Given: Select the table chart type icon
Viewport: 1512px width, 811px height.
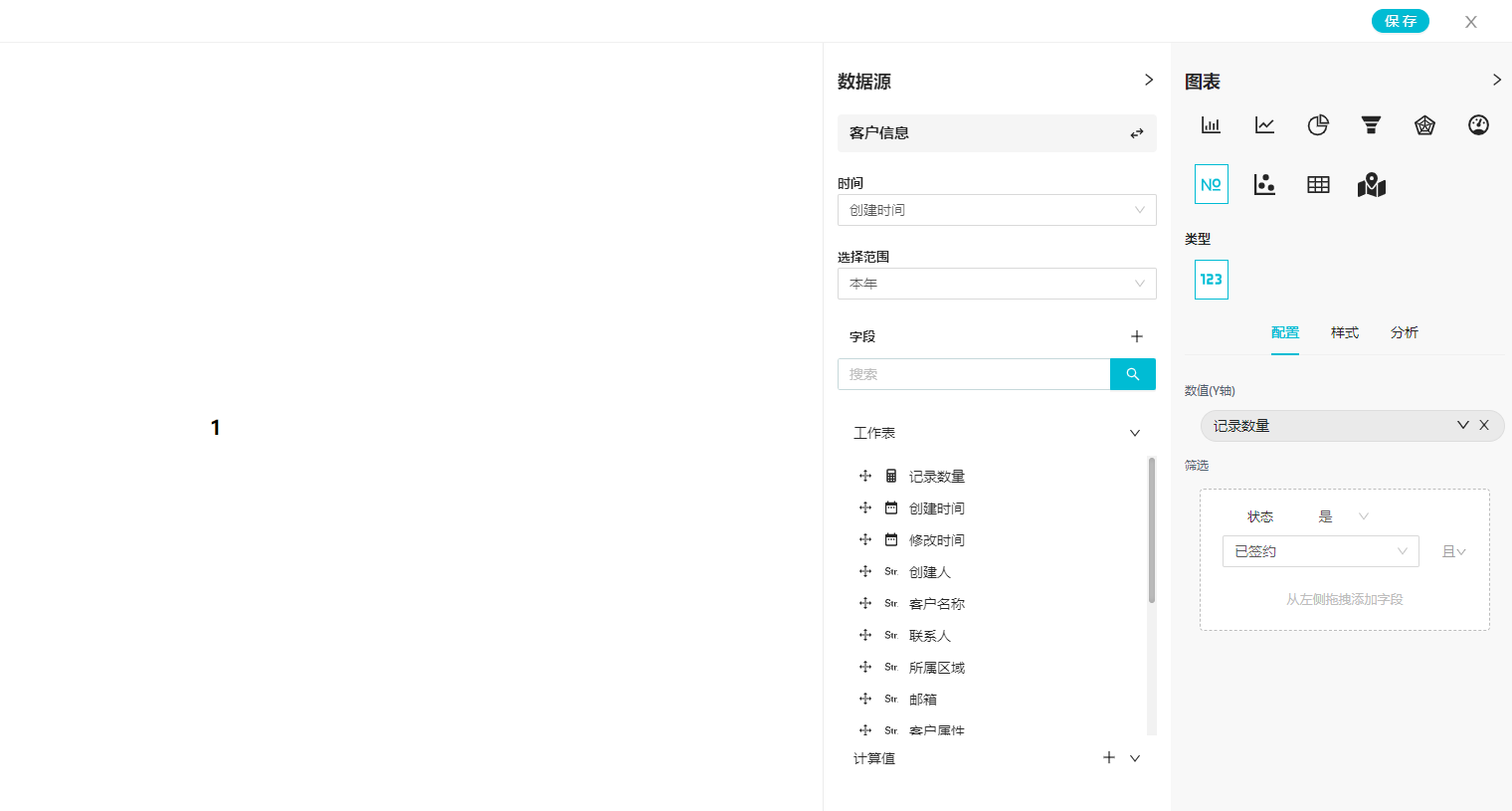Looking at the screenshot, I should click(1318, 184).
